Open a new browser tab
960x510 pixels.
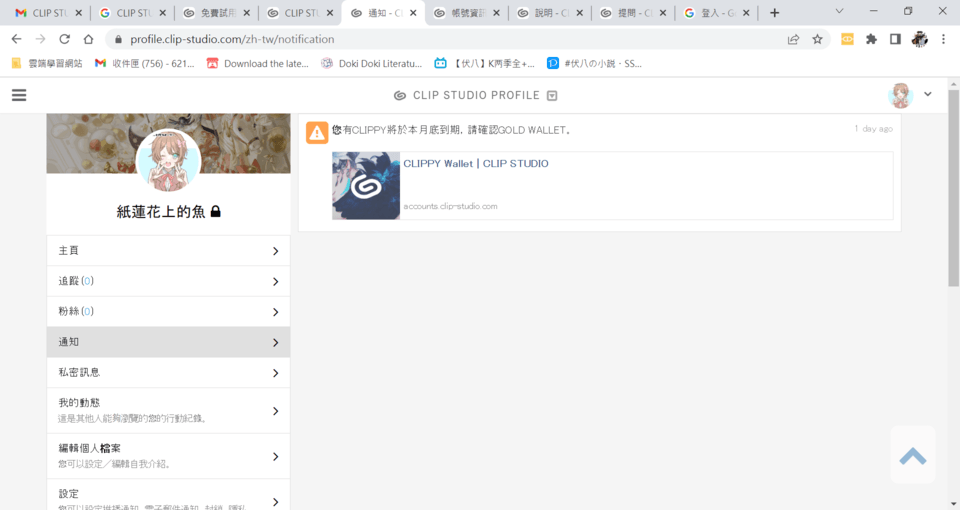click(774, 13)
